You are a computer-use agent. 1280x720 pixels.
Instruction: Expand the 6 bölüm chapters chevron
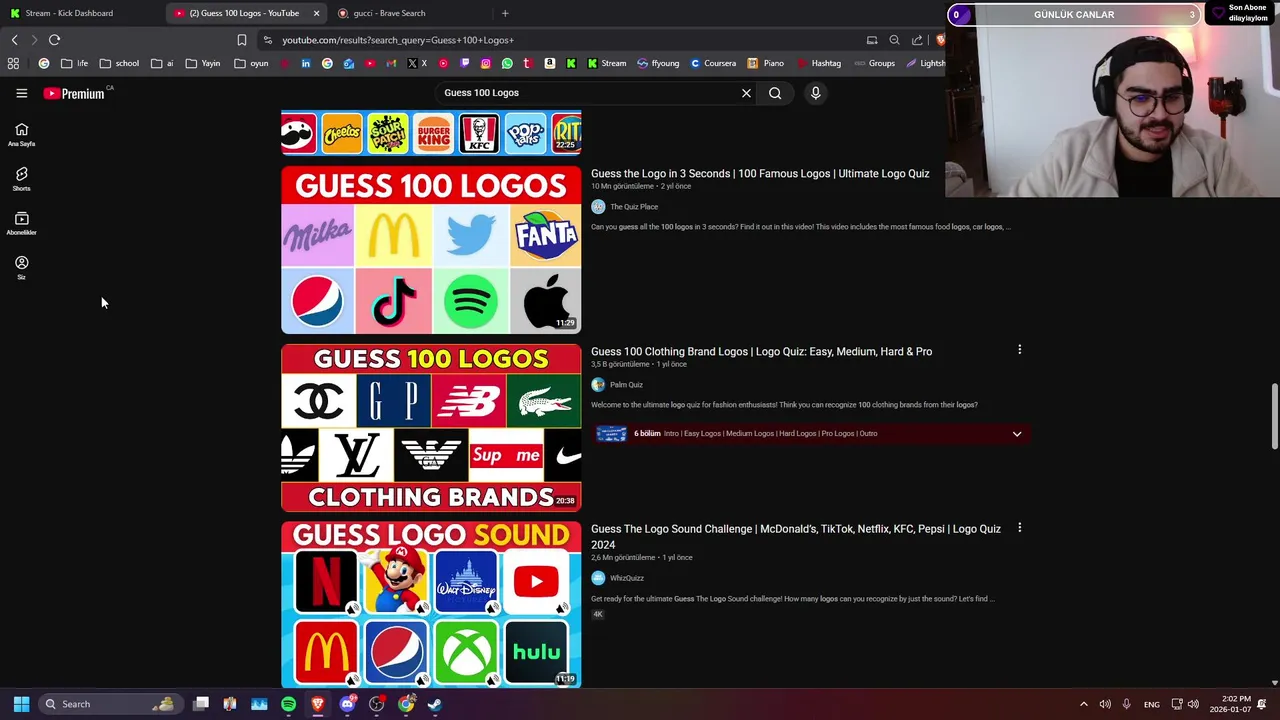(x=1017, y=434)
